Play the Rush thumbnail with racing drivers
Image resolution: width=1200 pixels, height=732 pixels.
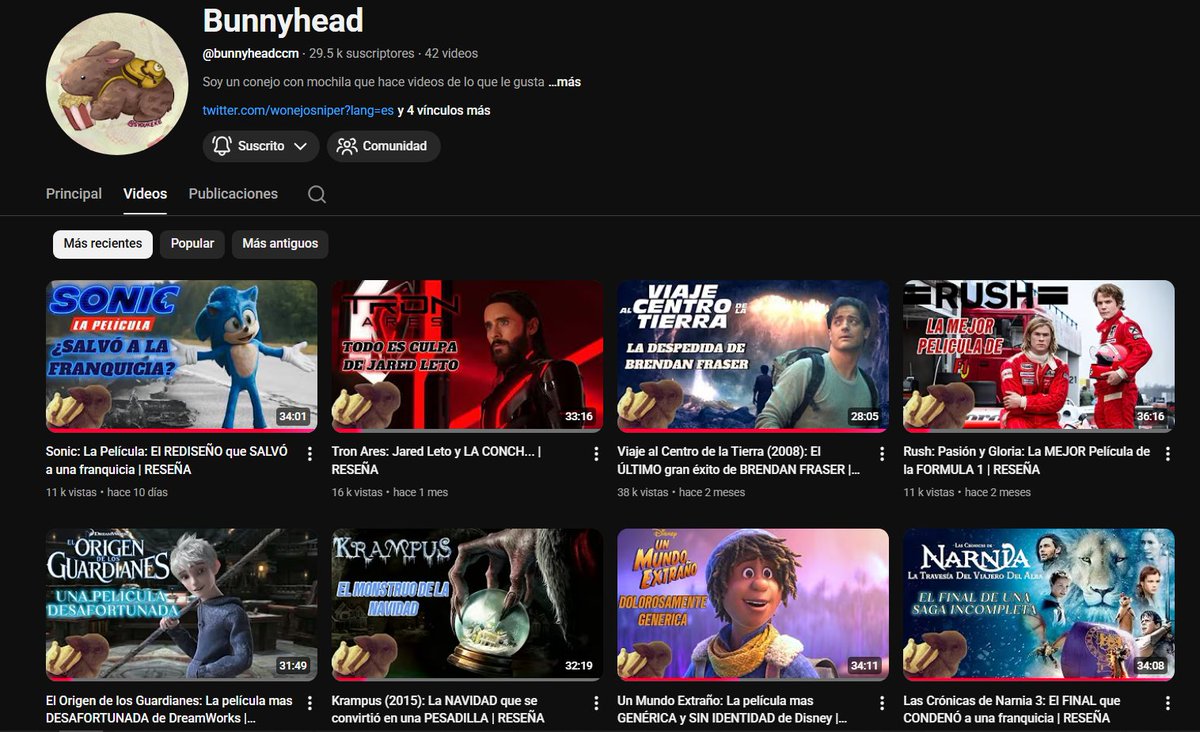[x=1039, y=356]
